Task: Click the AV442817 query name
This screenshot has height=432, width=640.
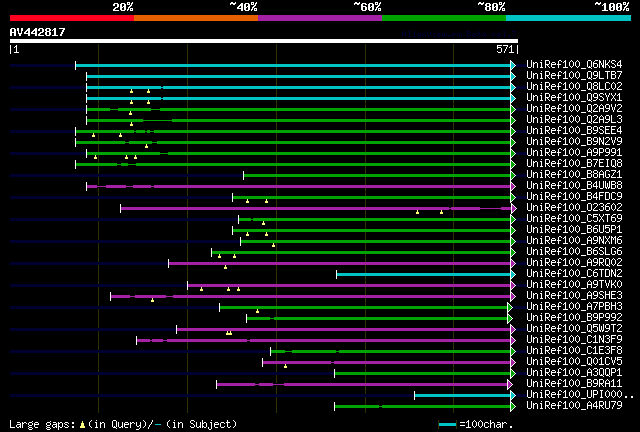Action: 38,32
